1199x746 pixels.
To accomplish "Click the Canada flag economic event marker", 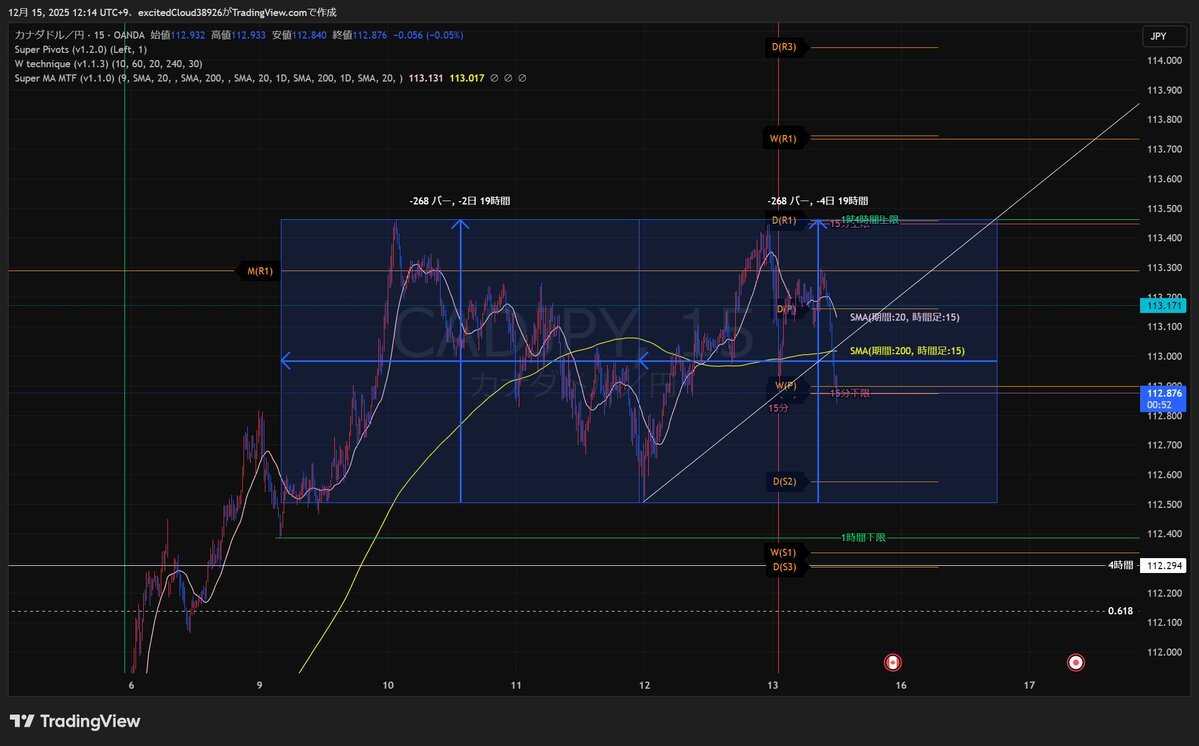I will pyautogui.click(x=892, y=662).
